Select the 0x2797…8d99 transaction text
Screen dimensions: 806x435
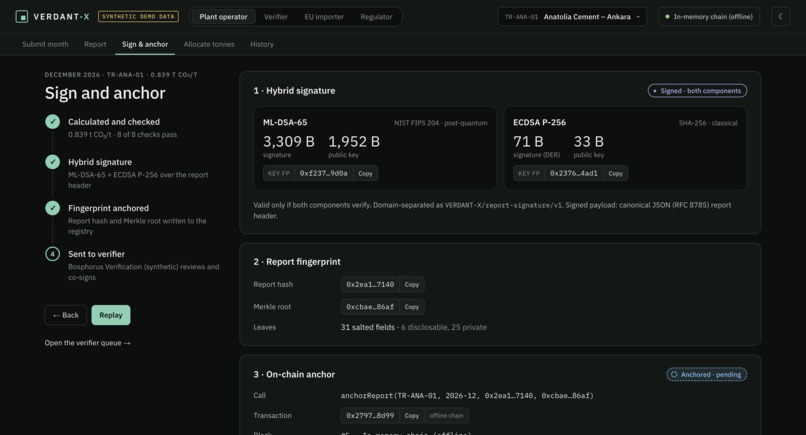370,415
